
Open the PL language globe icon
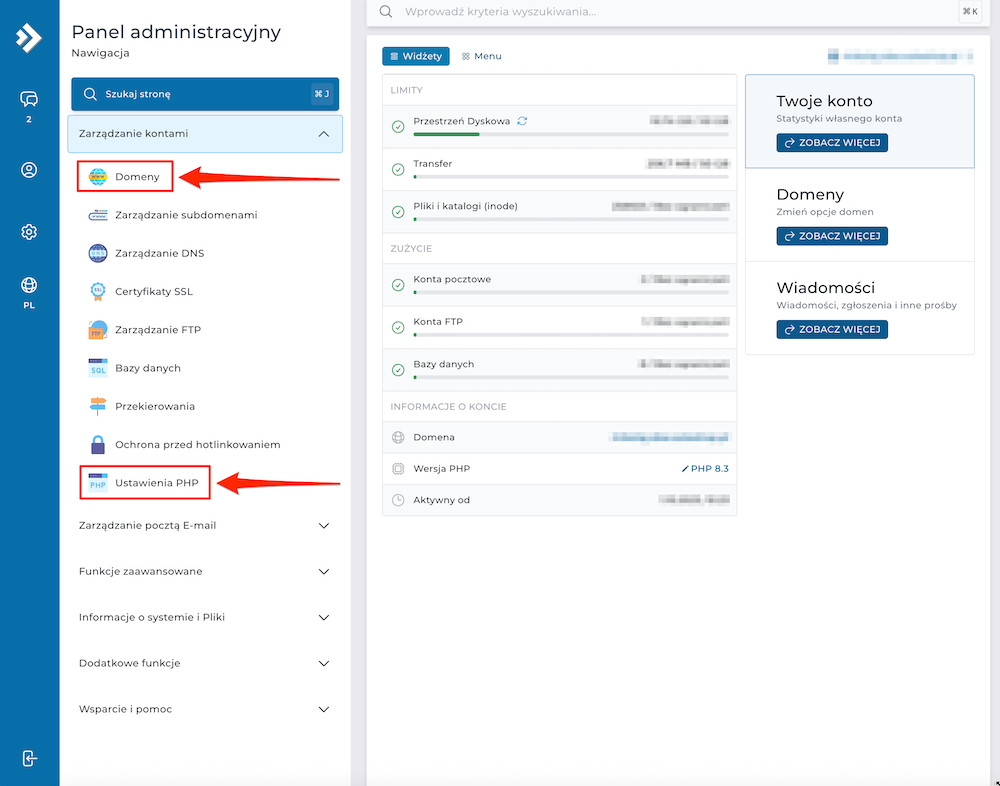click(x=29, y=285)
